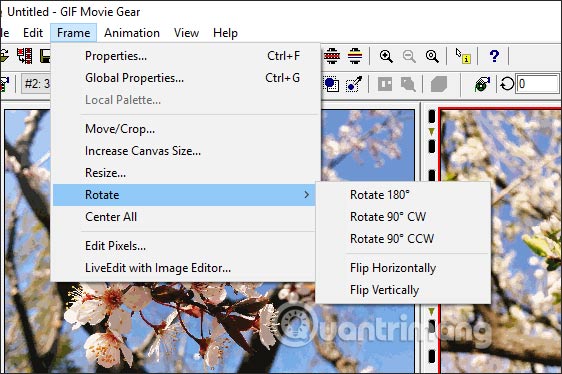This screenshot has width=562, height=374.
Task: Open the View menu
Action: point(186,33)
